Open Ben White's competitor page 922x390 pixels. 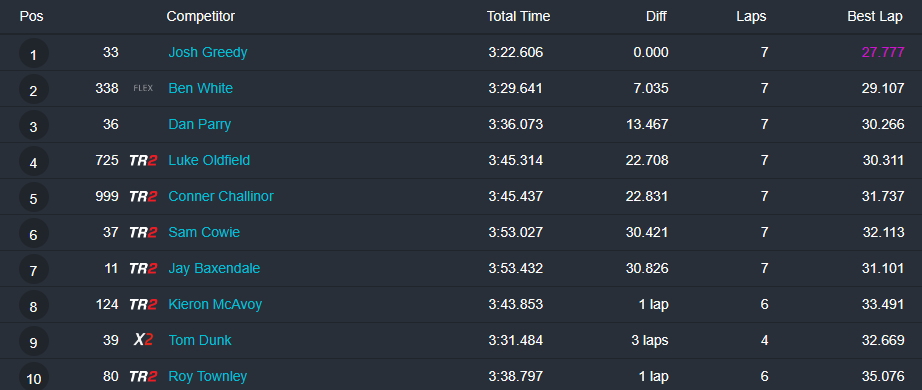[x=201, y=88]
